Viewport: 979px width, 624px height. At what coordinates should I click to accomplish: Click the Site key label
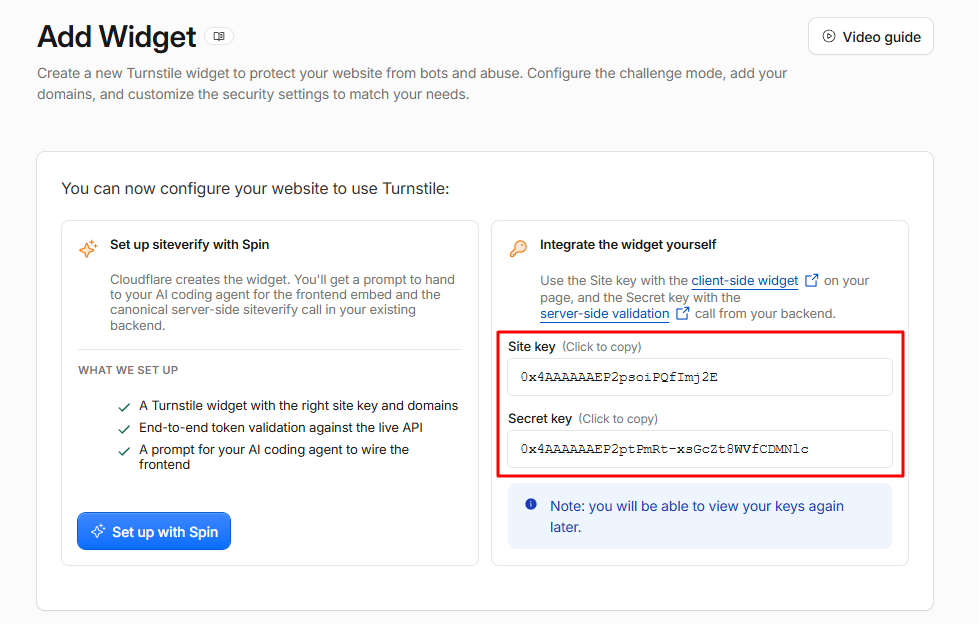tap(531, 347)
